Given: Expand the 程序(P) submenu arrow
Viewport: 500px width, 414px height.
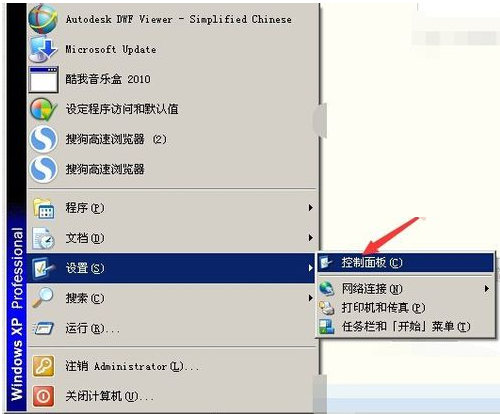Looking at the screenshot, I should pos(310,208).
